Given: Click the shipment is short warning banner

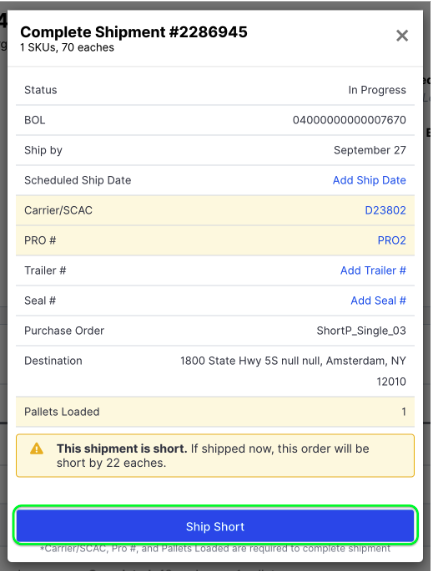Looking at the screenshot, I should [215, 456].
